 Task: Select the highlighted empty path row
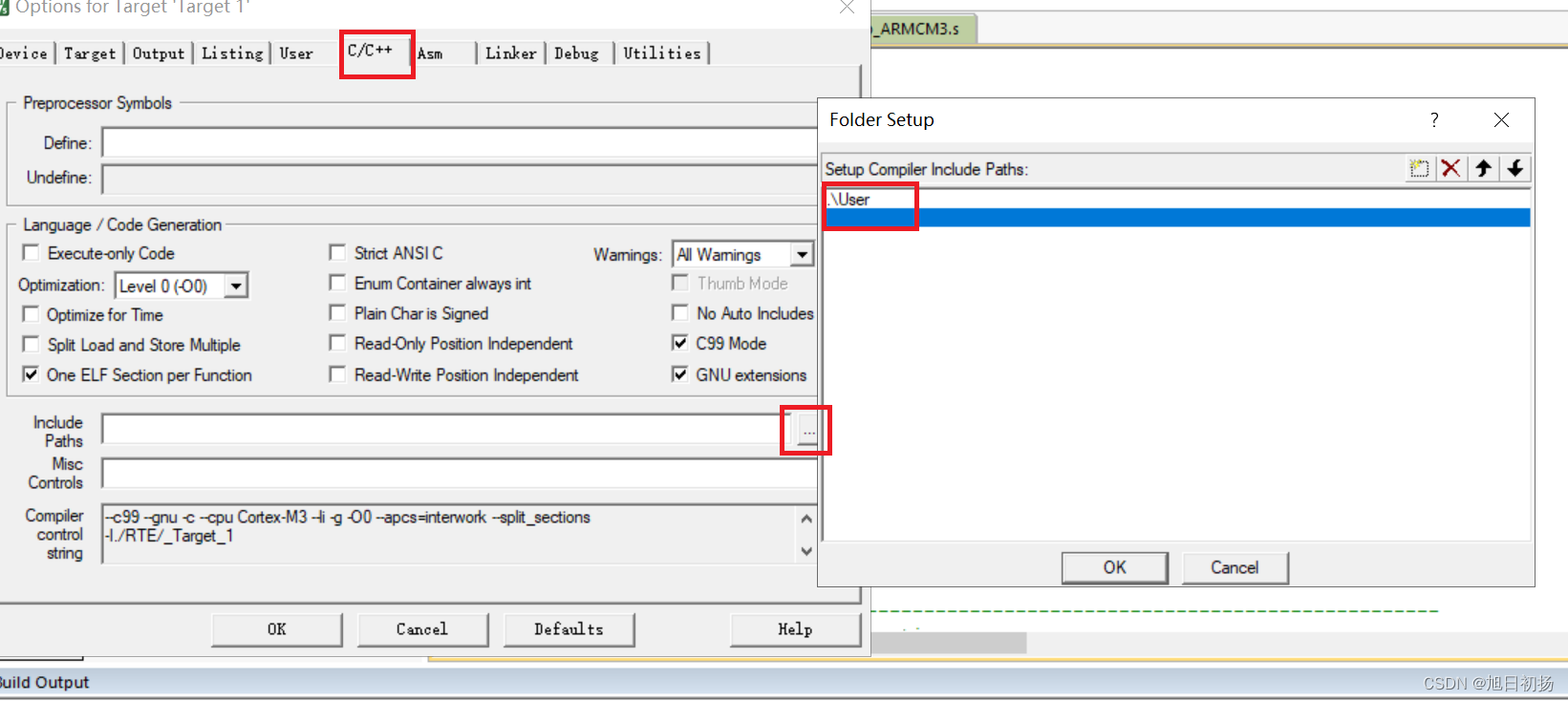point(1177,218)
